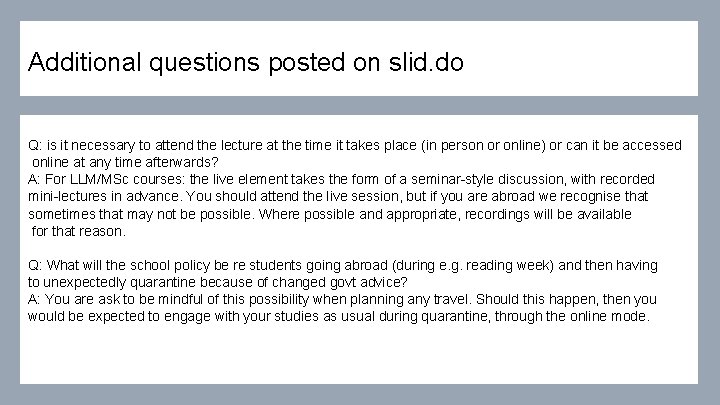The width and height of the screenshot is (720, 405).
Task: Click the line "online at any time afterwards?"
Action: (x=125, y=162)
